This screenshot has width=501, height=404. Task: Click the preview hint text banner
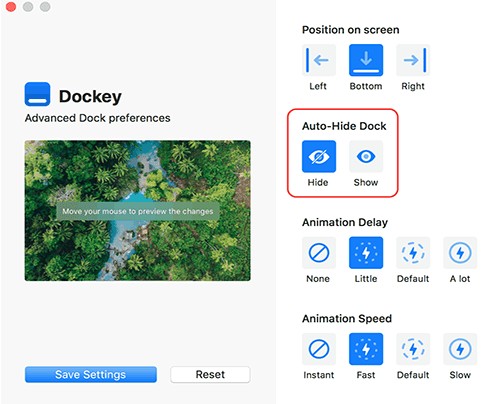[x=138, y=211]
